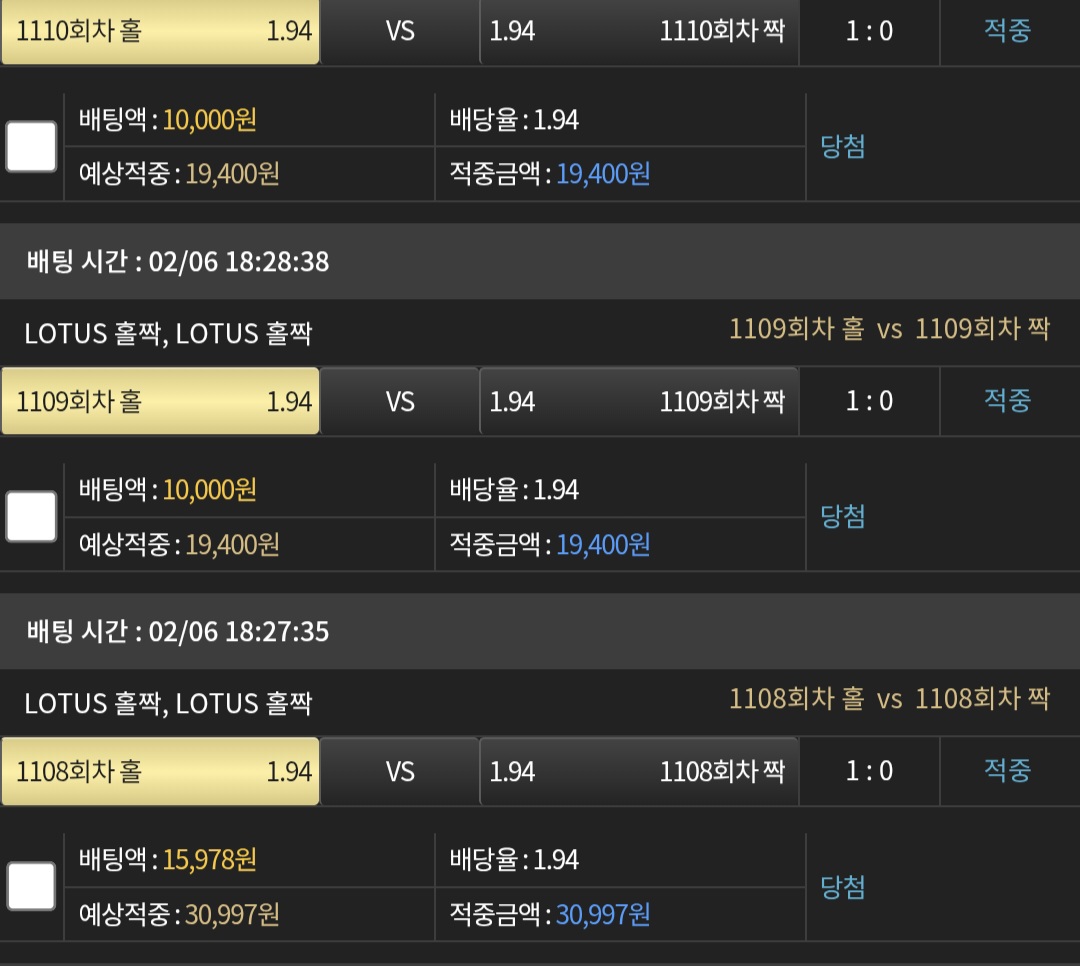
Task: Click the 1109회차 홀 vs 1109회차 짝 title
Action: tap(889, 329)
